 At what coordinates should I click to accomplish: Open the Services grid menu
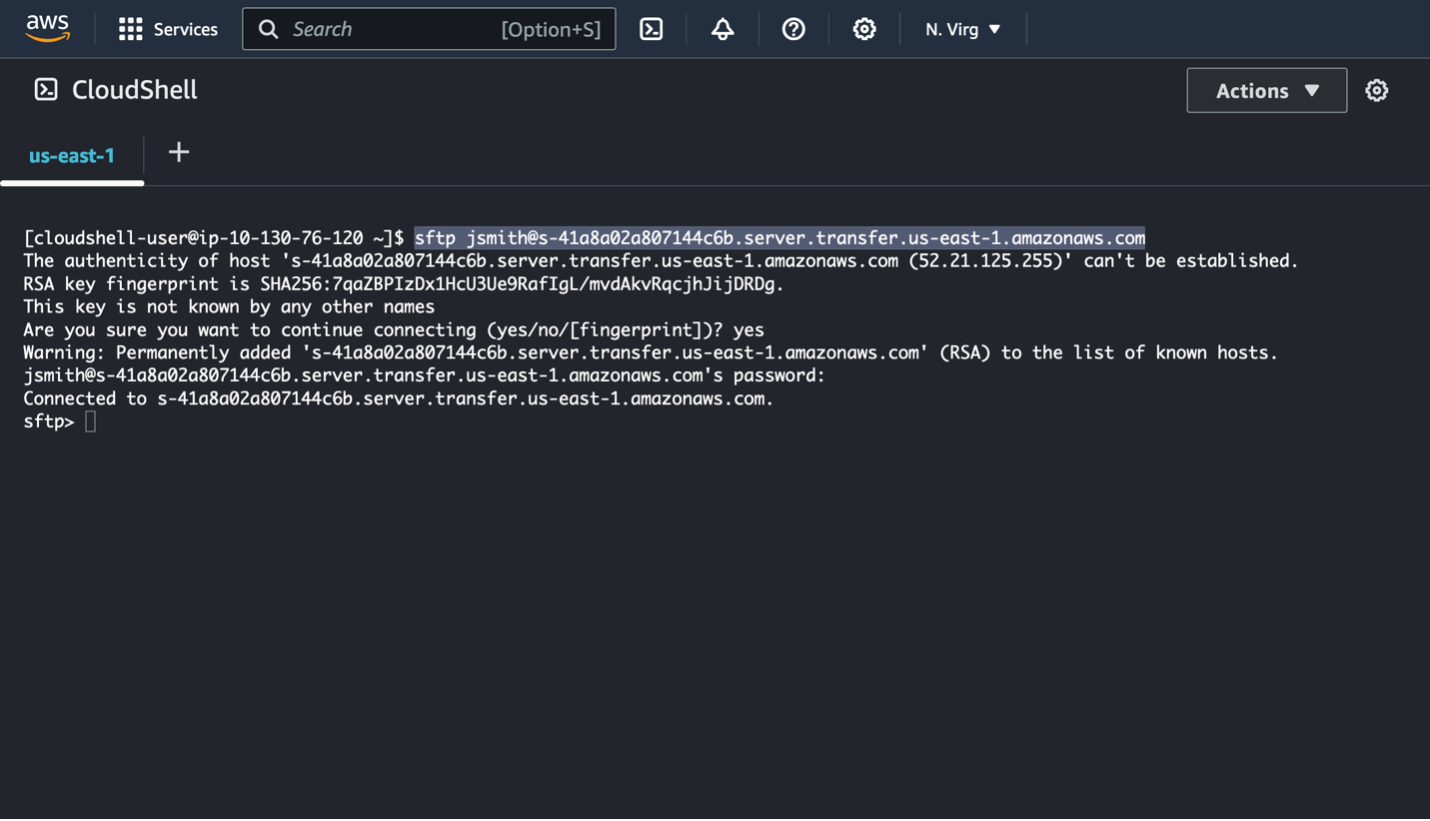point(130,29)
